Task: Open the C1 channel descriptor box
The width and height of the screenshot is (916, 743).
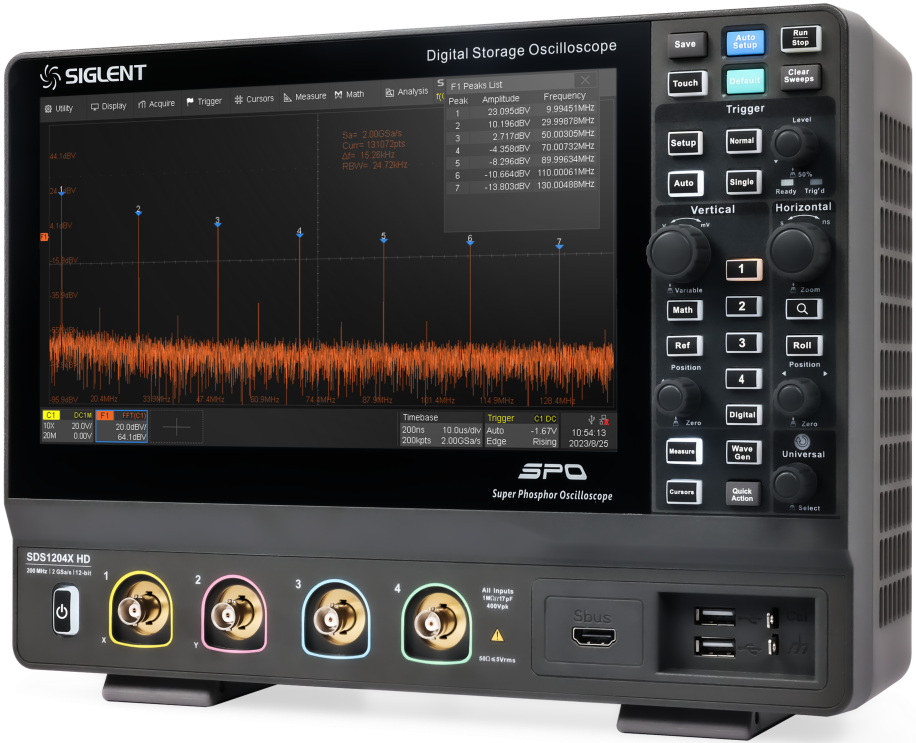Action: click(68, 425)
